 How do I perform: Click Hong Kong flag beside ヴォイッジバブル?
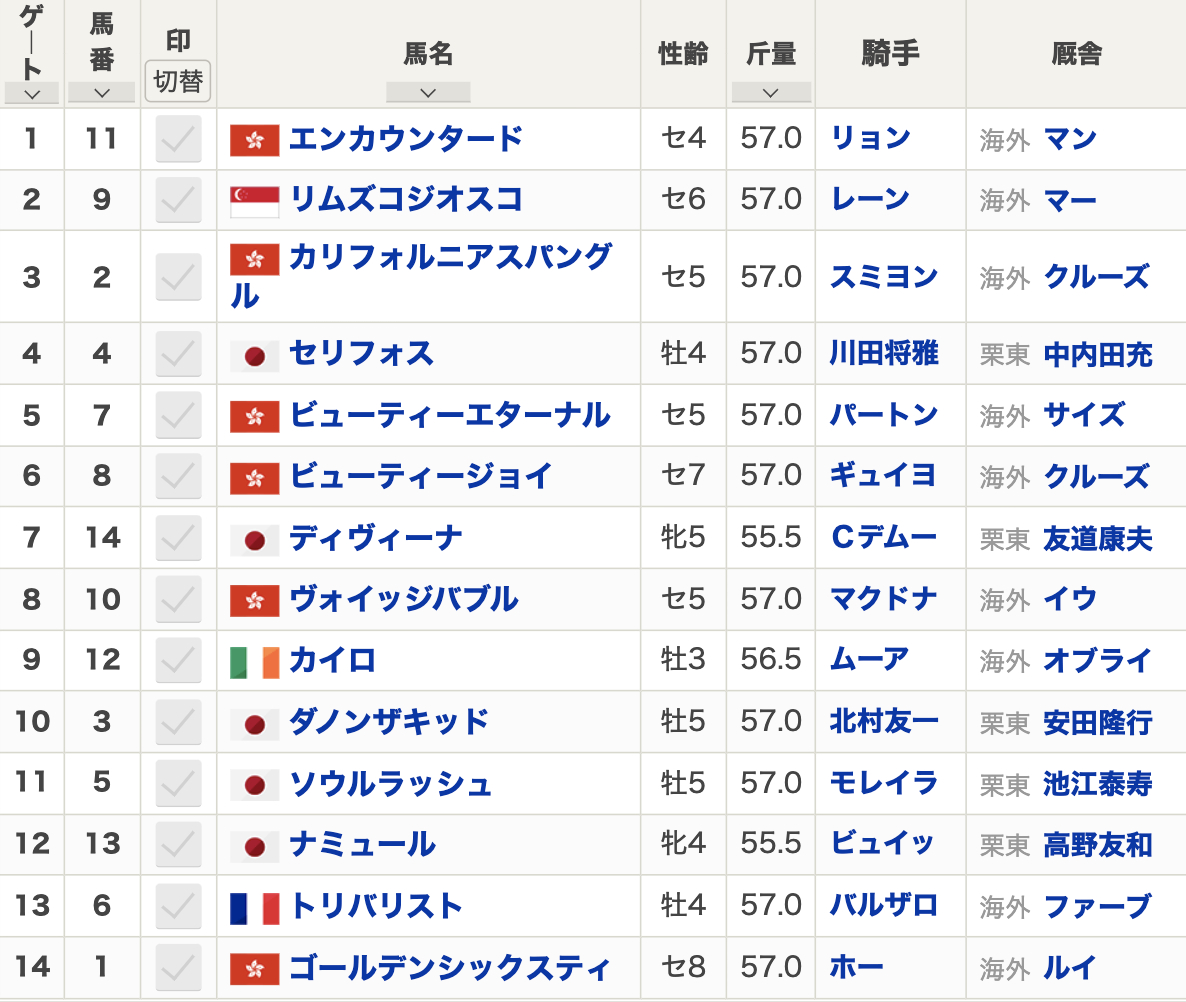(x=254, y=601)
